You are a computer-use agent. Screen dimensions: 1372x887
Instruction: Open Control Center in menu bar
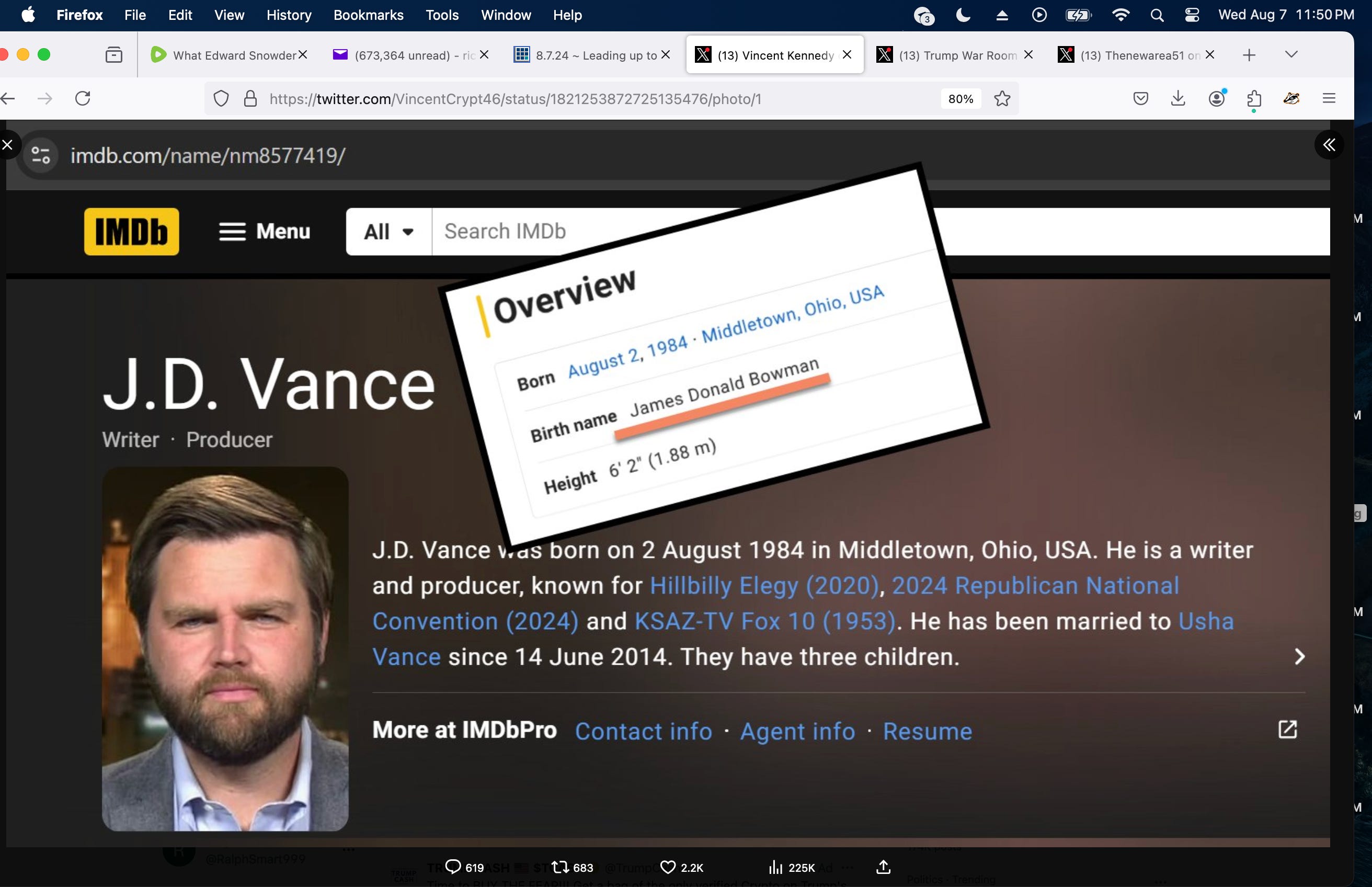1192,15
